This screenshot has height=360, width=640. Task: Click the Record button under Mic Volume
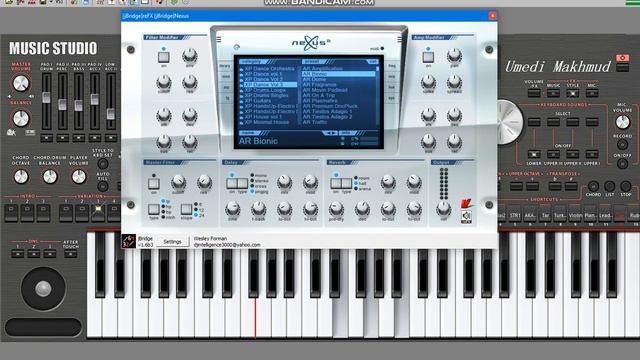[x=622, y=144]
